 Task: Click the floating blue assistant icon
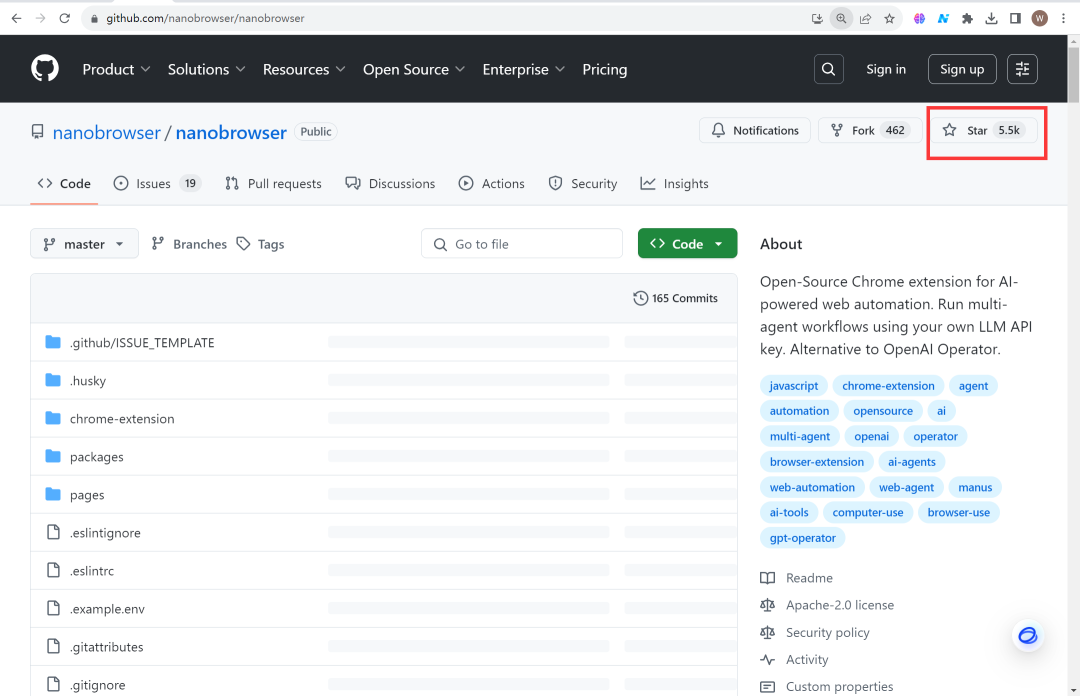click(1027, 635)
